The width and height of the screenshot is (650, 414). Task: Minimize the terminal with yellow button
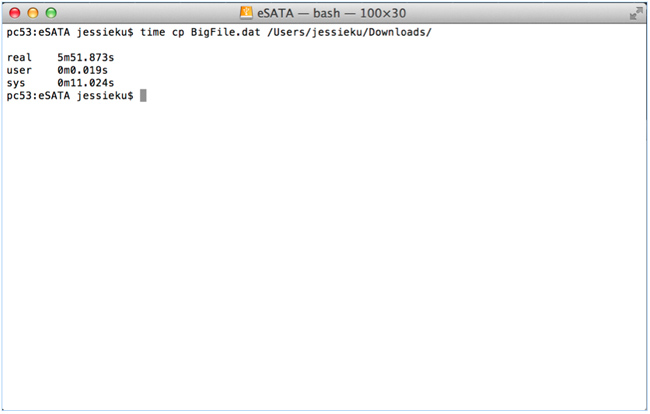click(x=33, y=13)
